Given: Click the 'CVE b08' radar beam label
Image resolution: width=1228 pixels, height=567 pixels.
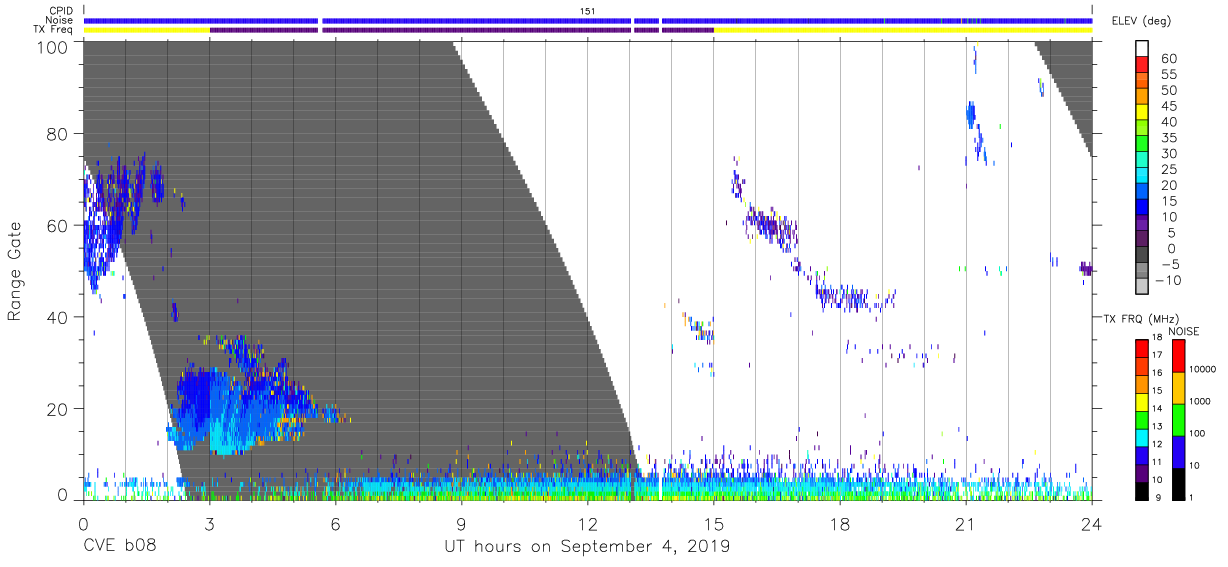Looking at the screenshot, I should click(119, 547).
